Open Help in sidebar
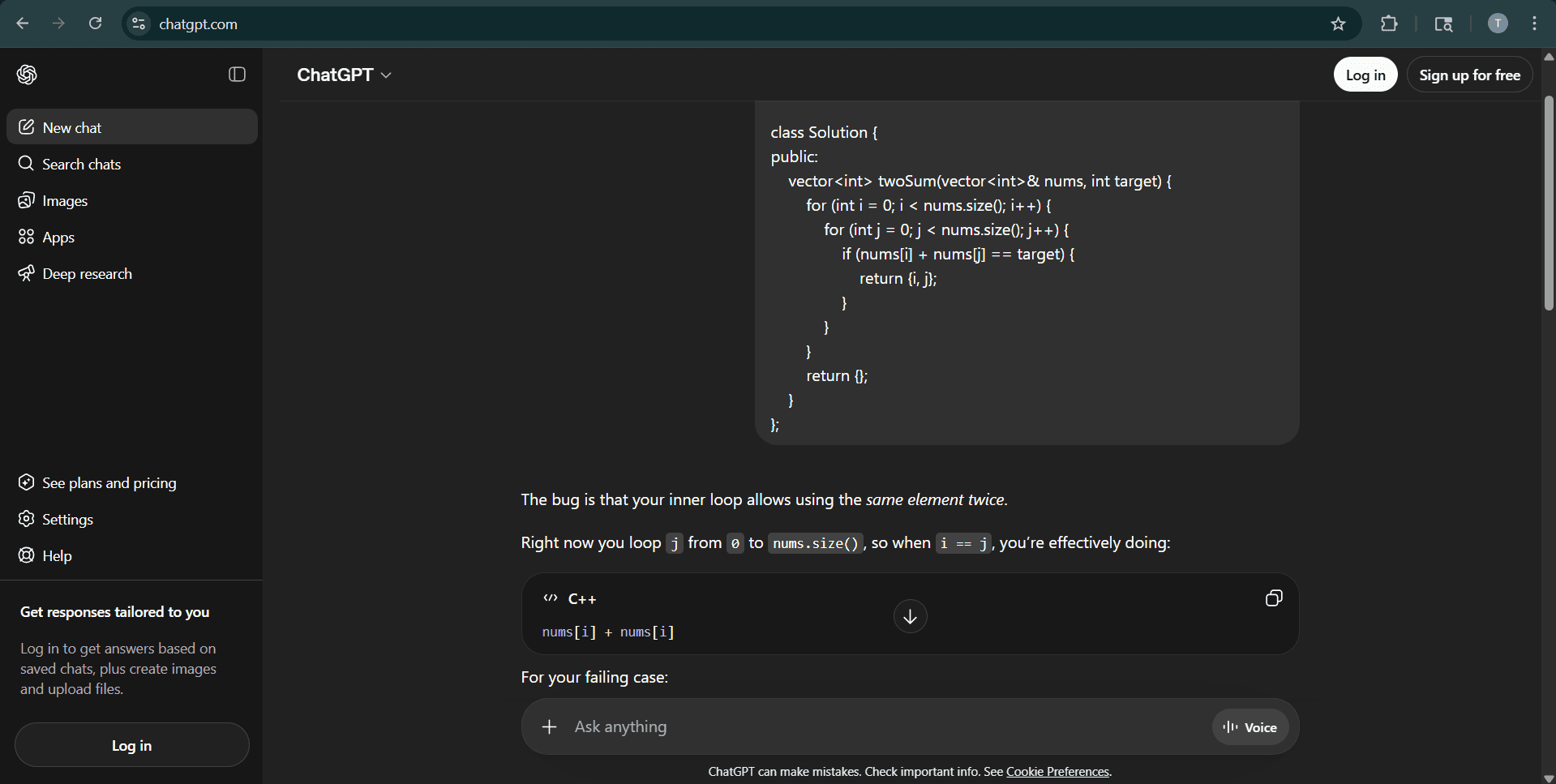Viewport: 1556px width, 784px height. tap(132, 555)
